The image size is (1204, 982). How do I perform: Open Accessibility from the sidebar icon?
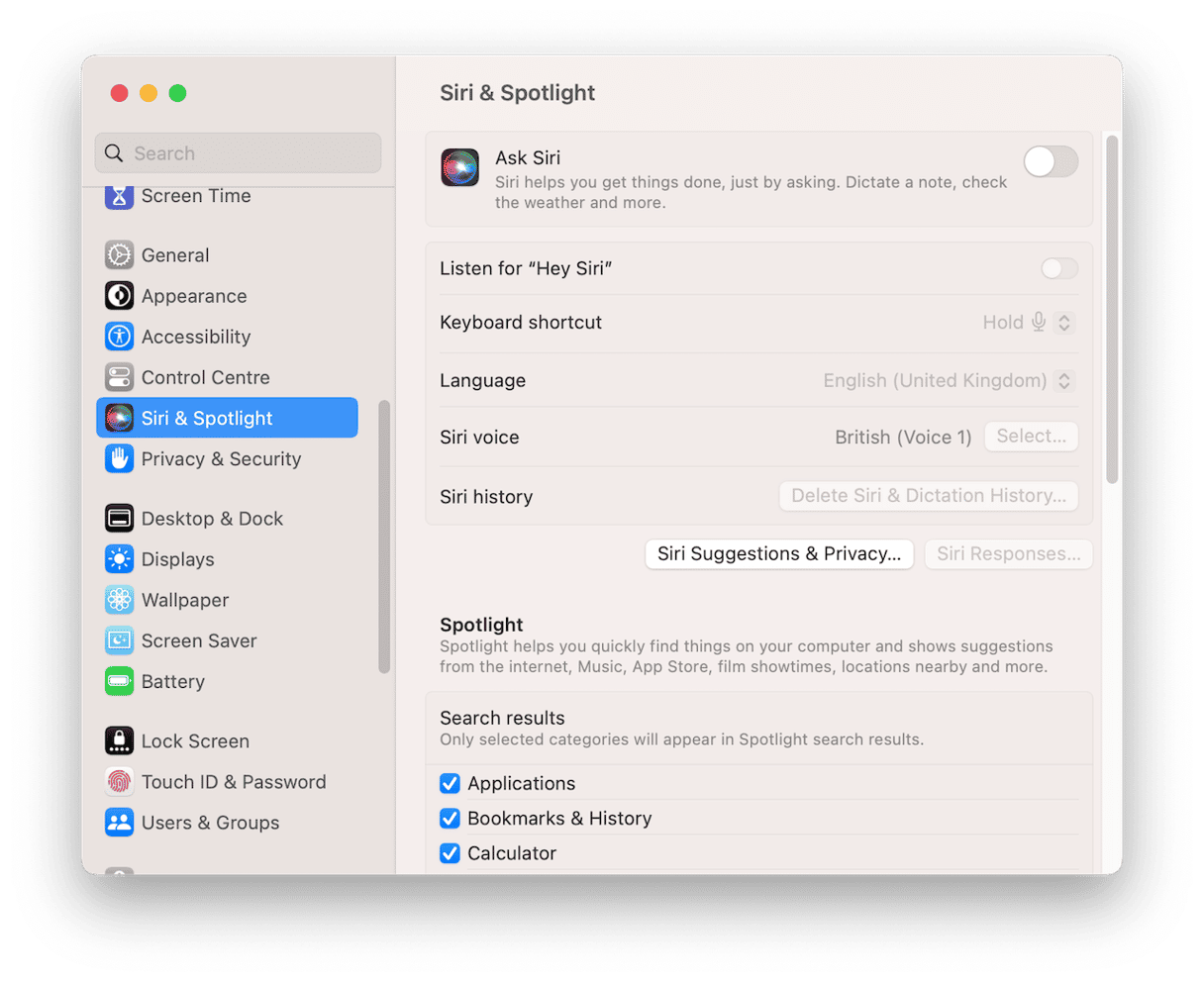[118, 336]
